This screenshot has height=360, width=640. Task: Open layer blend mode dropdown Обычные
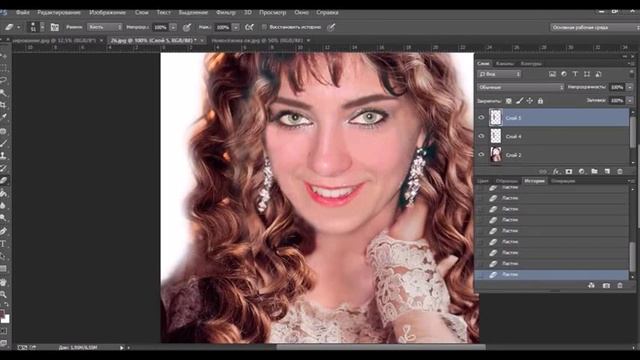pos(520,87)
